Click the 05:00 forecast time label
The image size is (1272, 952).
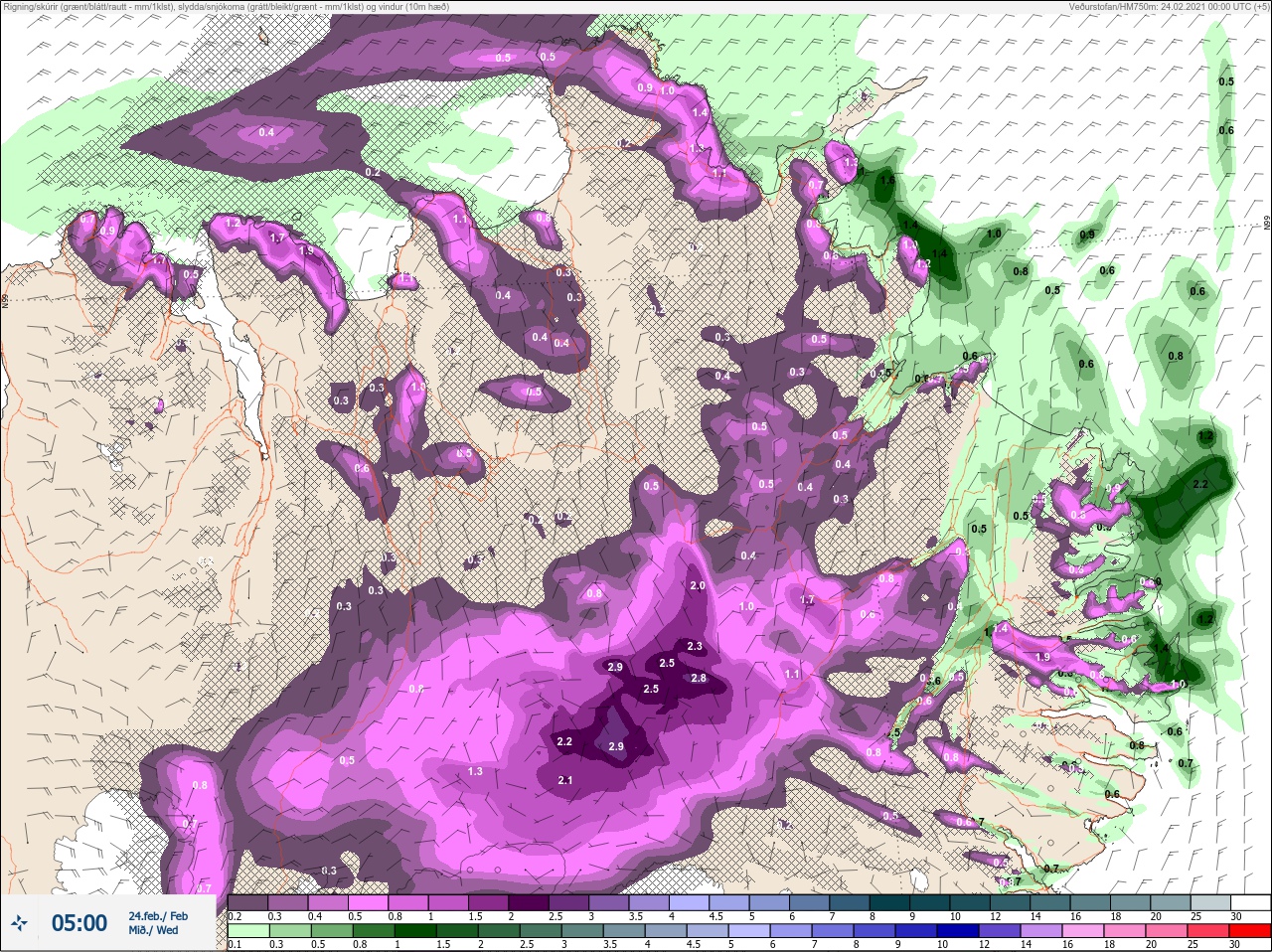point(79,923)
